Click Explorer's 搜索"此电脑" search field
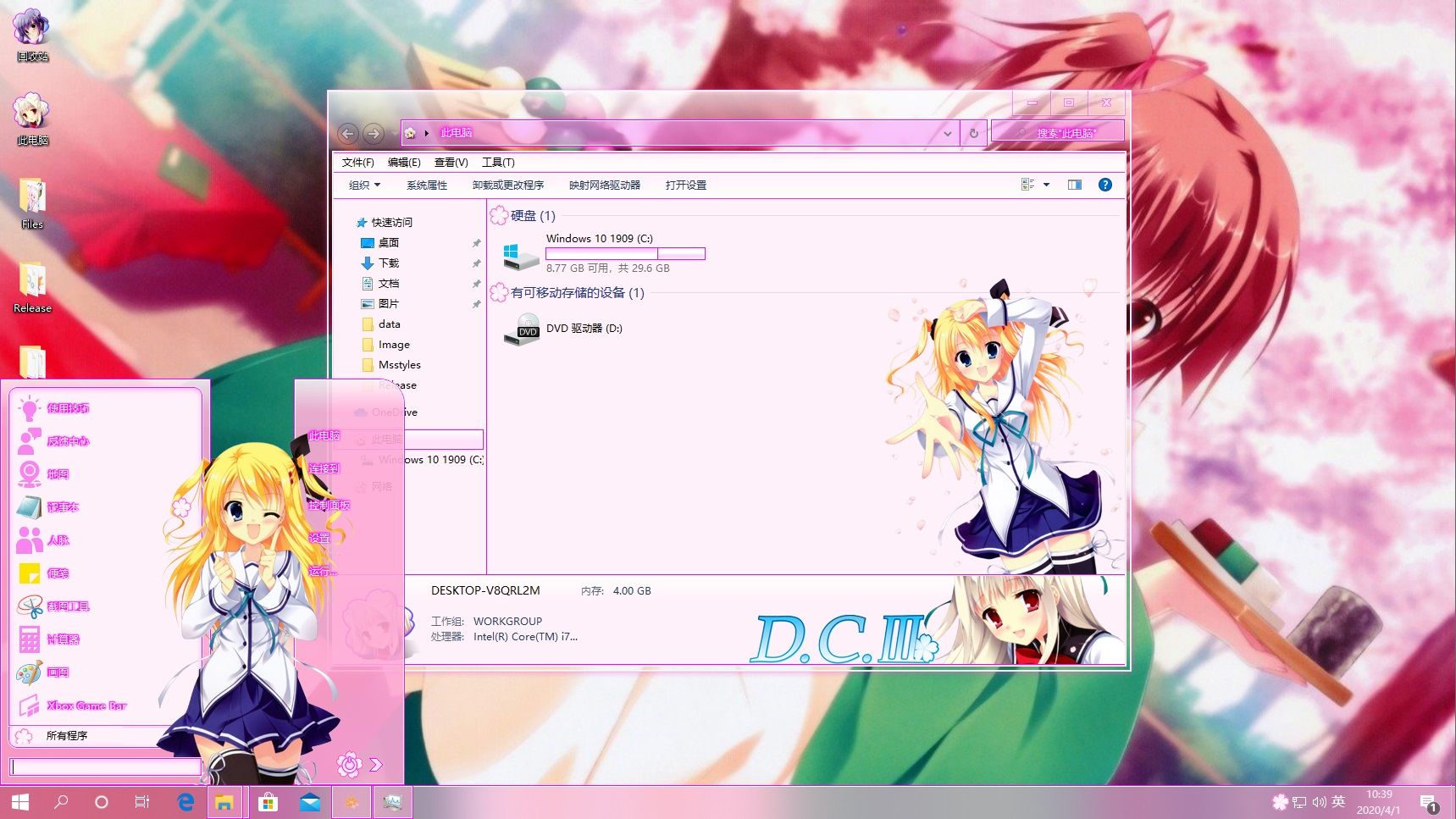1456x819 pixels. tap(1057, 133)
